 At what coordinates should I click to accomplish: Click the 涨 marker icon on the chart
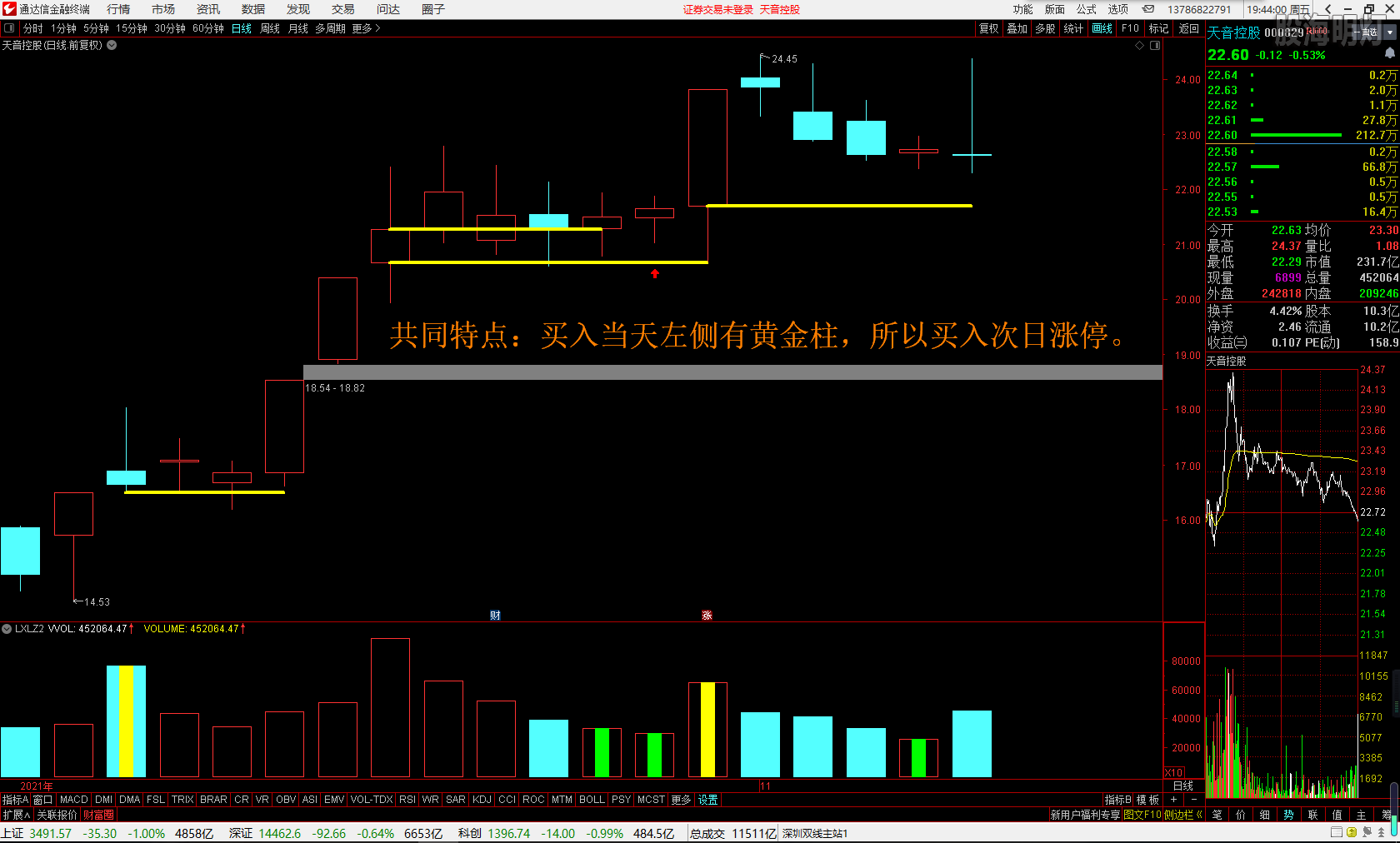(707, 616)
